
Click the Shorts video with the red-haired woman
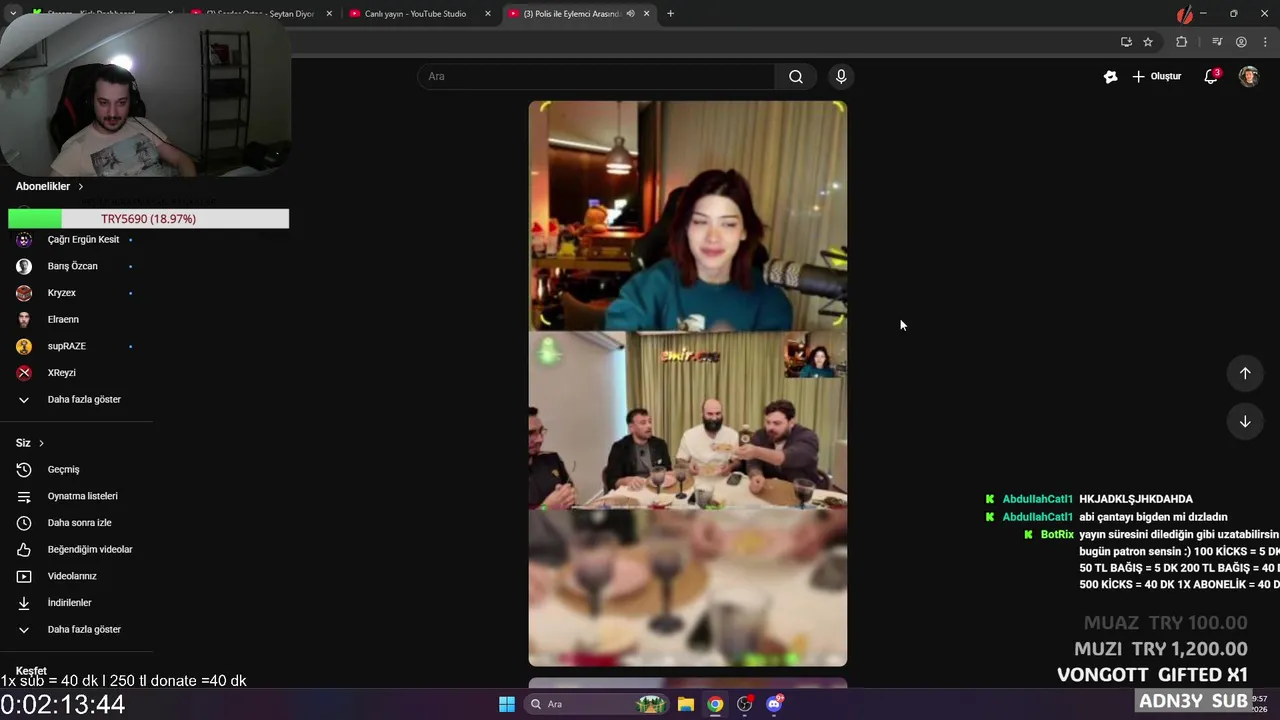688,216
